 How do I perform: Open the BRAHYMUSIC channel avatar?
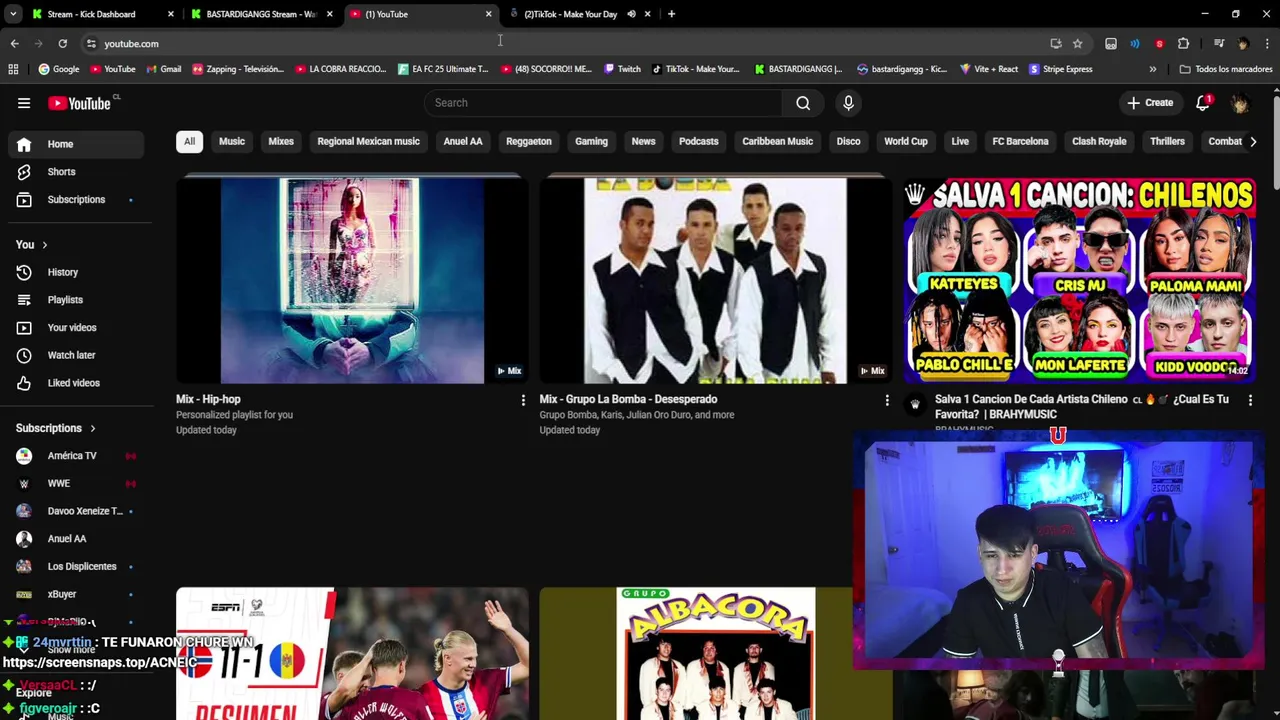[x=914, y=405]
